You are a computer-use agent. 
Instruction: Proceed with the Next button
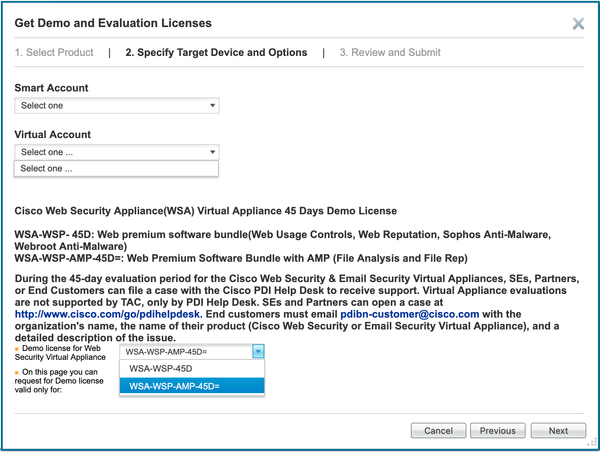(x=558, y=431)
